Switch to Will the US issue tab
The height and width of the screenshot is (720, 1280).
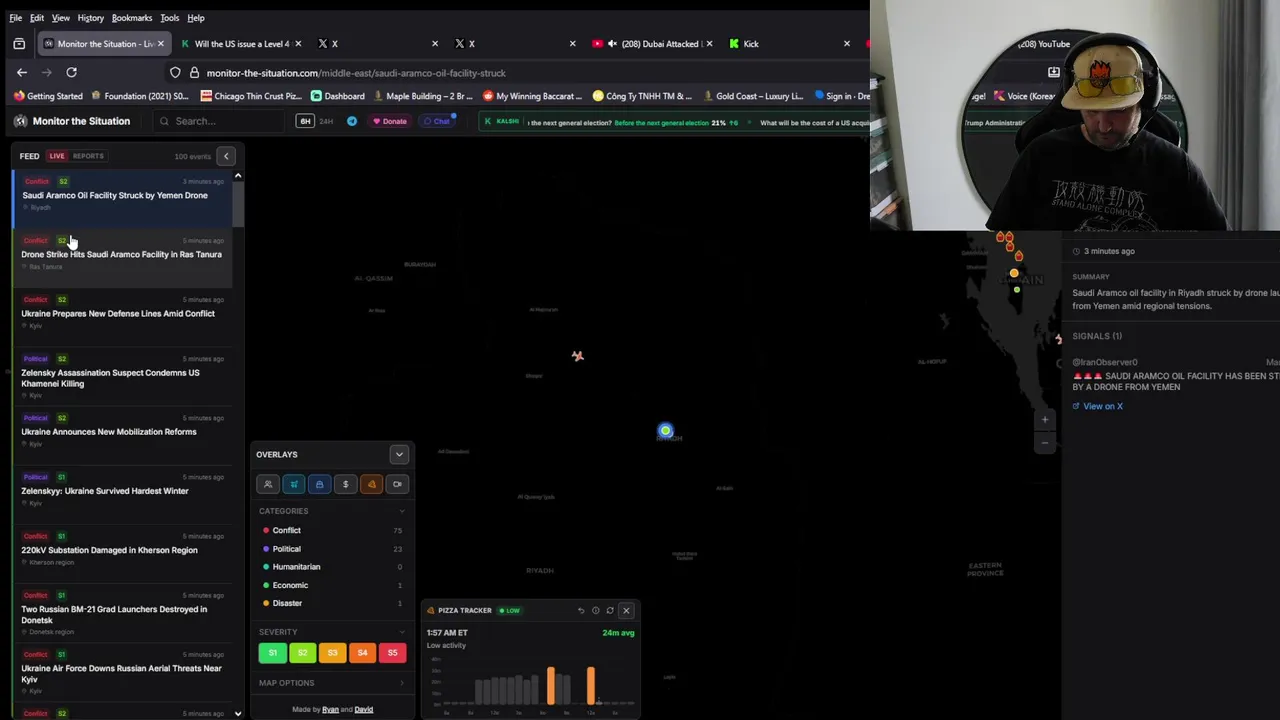(239, 44)
